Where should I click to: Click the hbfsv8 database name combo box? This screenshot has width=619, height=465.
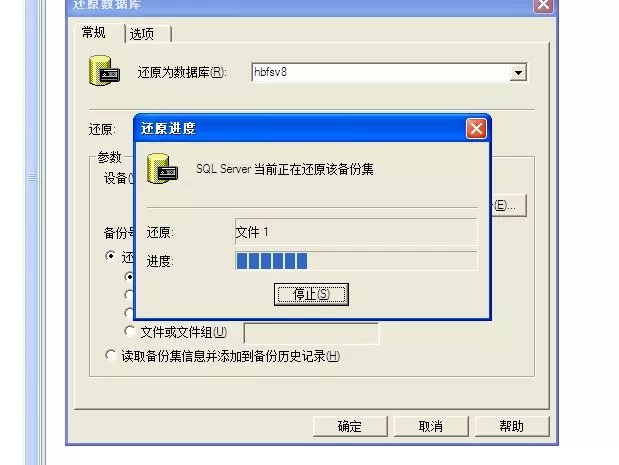pyautogui.click(x=389, y=73)
